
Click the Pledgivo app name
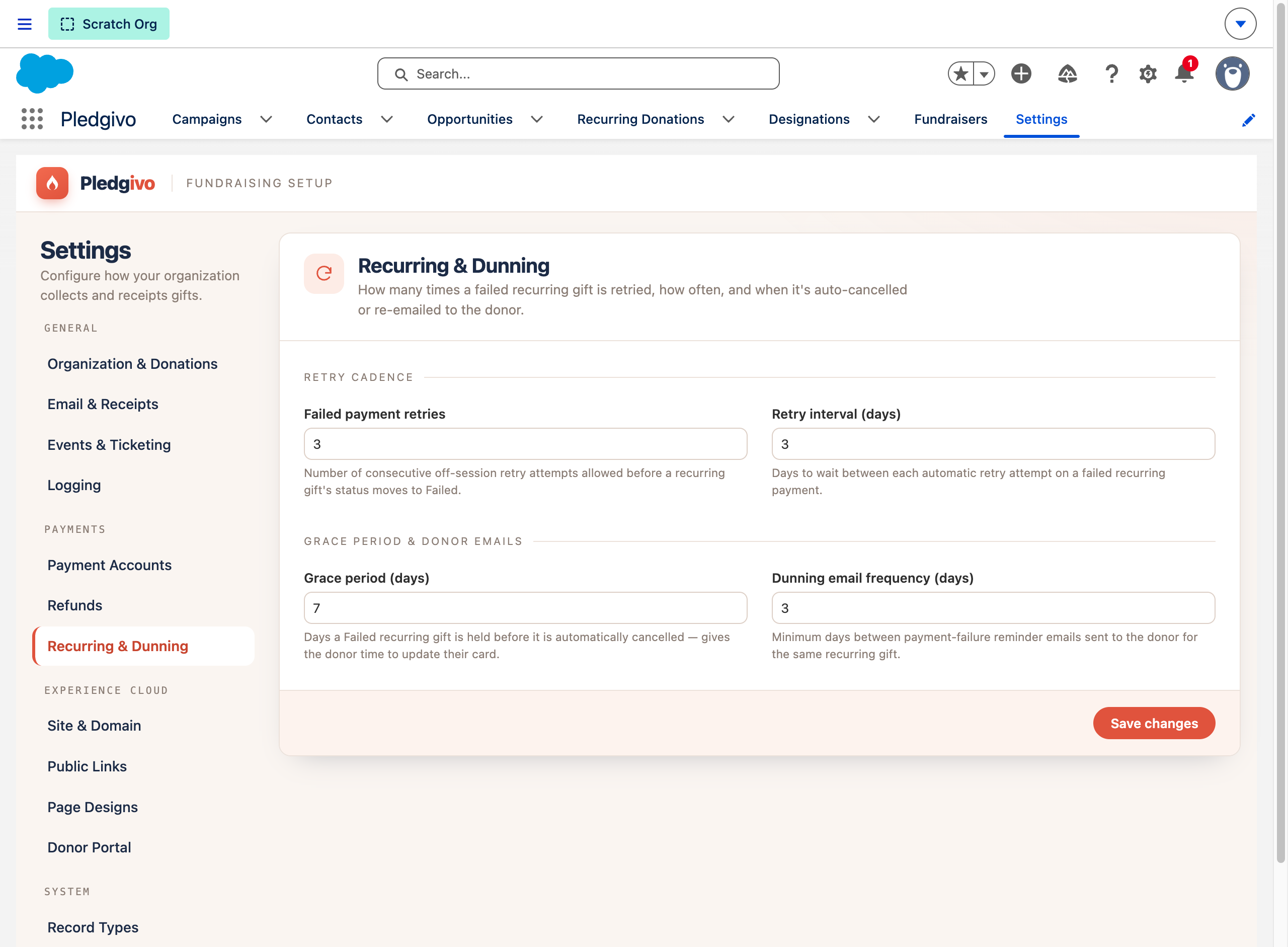click(99, 119)
